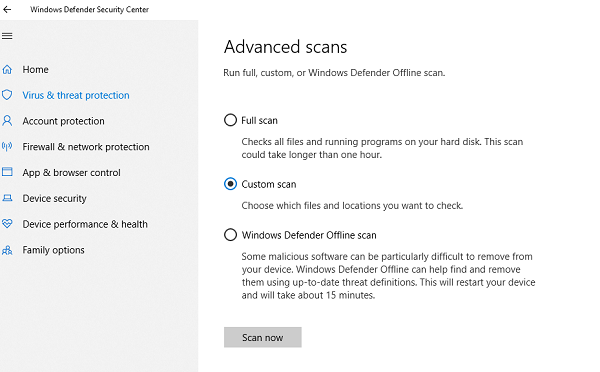Select the Custom scan radio button
Image resolution: width=600 pixels, height=372 pixels.
230,184
